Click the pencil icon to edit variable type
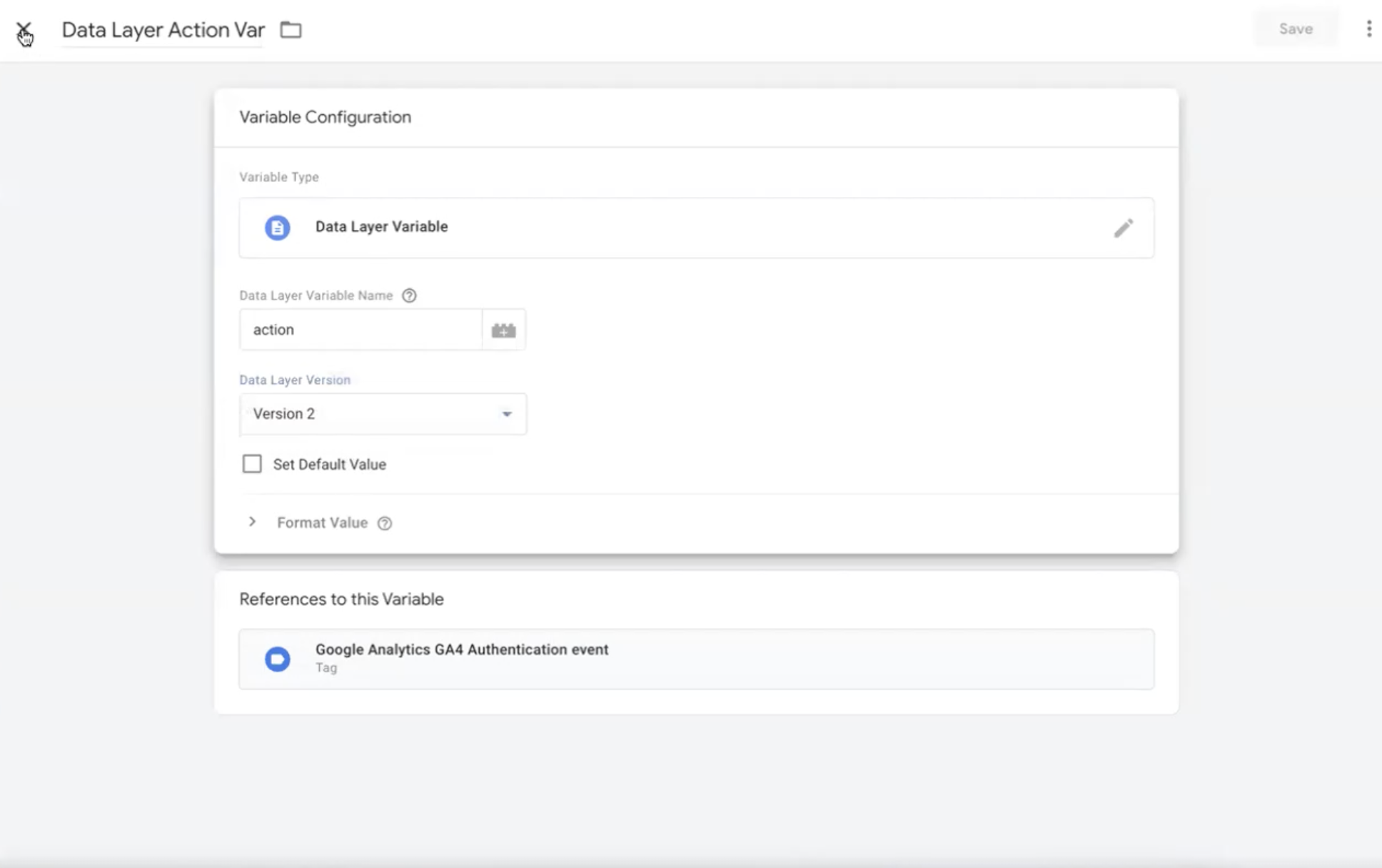The height and width of the screenshot is (868, 1382). coord(1123,228)
